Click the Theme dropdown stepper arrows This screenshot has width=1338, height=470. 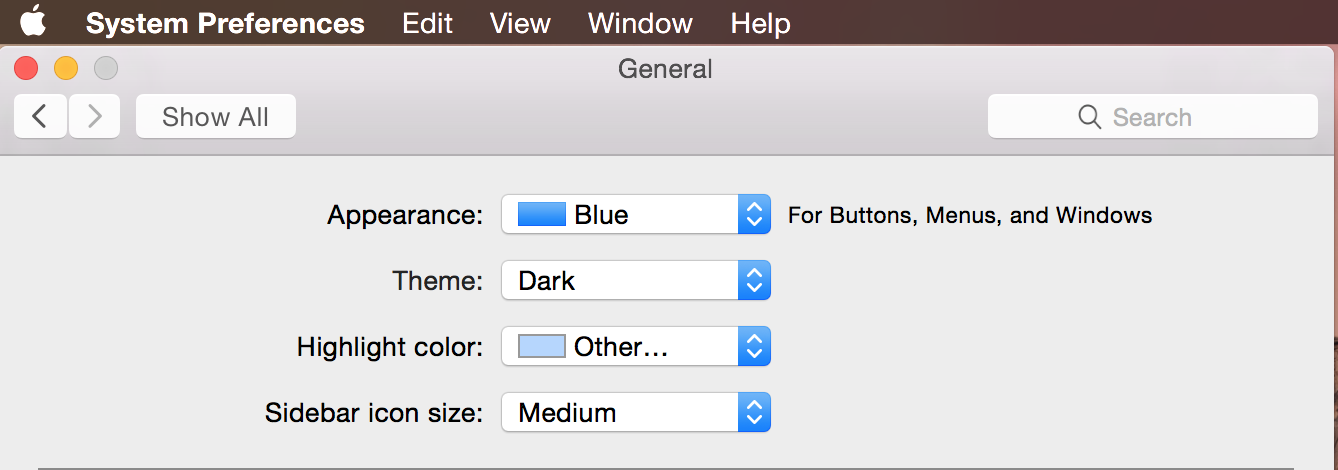coord(754,280)
